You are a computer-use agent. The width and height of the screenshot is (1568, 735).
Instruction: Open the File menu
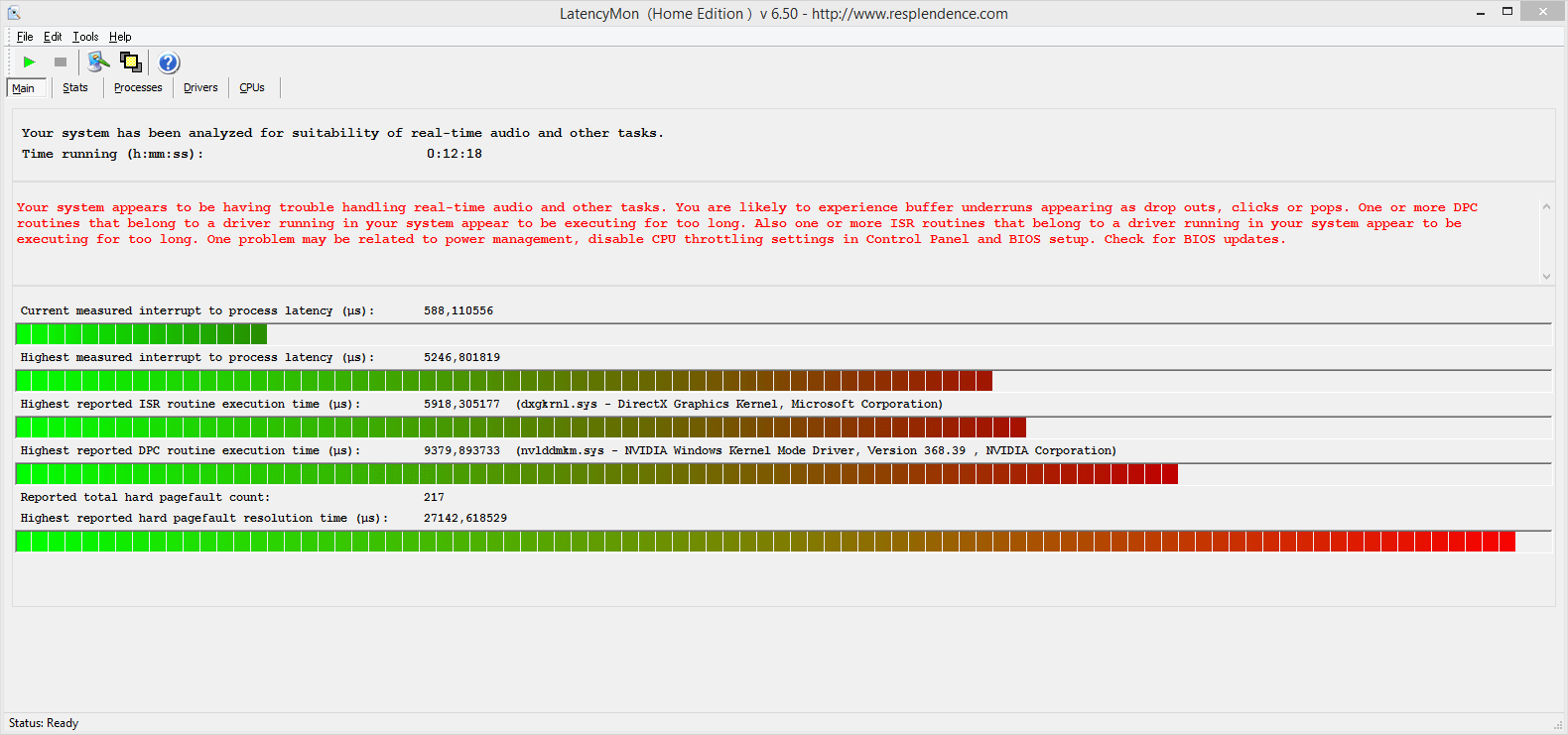pyautogui.click(x=25, y=37)
